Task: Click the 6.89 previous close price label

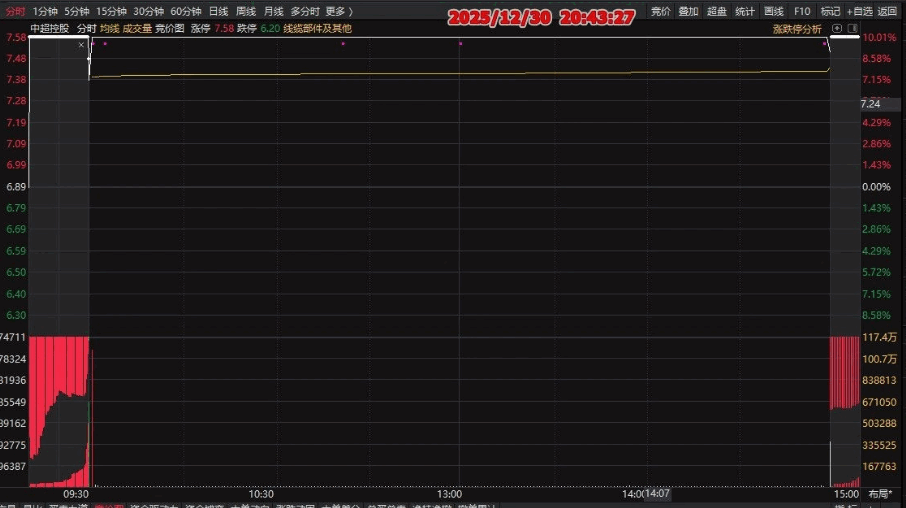Action: tap(16, 187)
